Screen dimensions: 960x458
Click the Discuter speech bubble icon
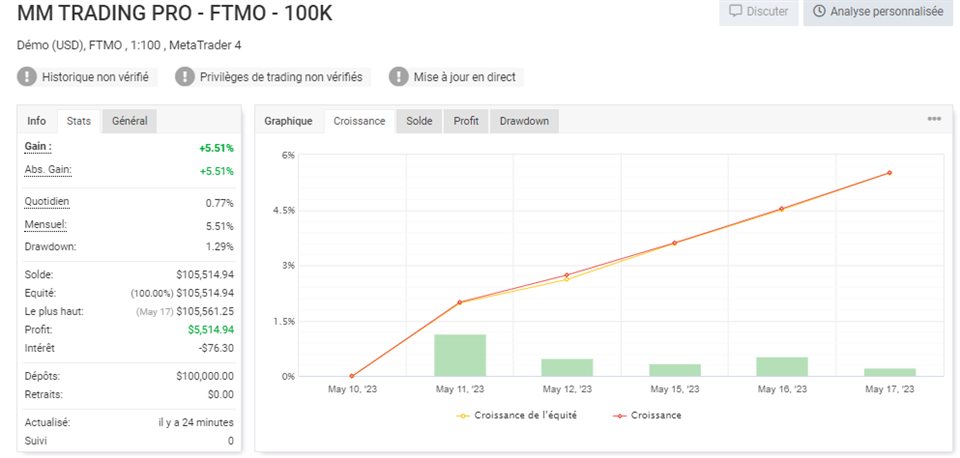735,12
